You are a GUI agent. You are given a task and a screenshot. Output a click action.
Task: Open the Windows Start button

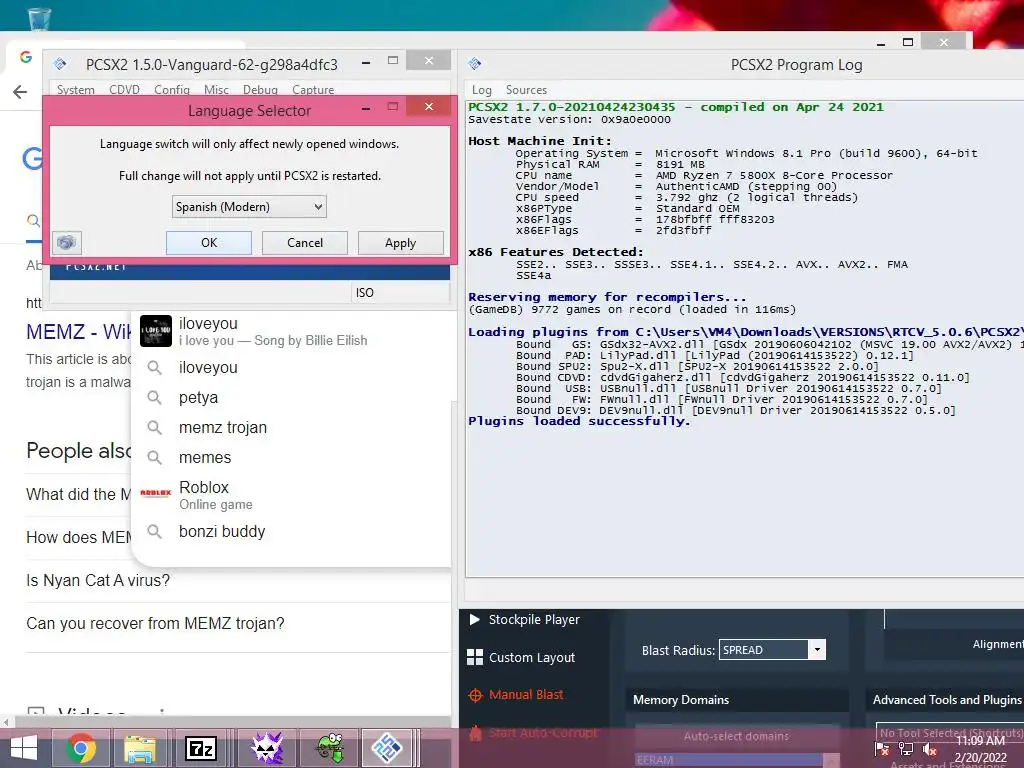coord(24,748)
